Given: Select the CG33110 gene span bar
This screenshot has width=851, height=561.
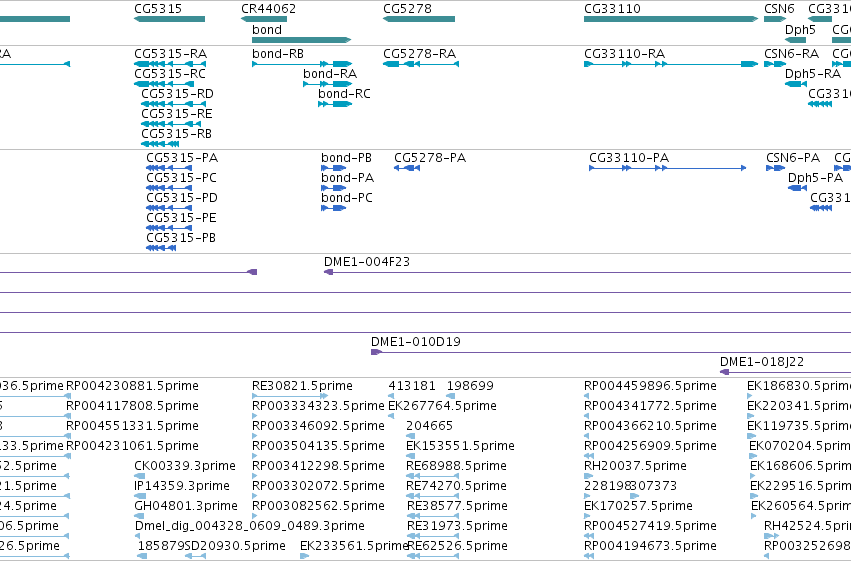Looking at the screenshot, I should tap(671, 19).
